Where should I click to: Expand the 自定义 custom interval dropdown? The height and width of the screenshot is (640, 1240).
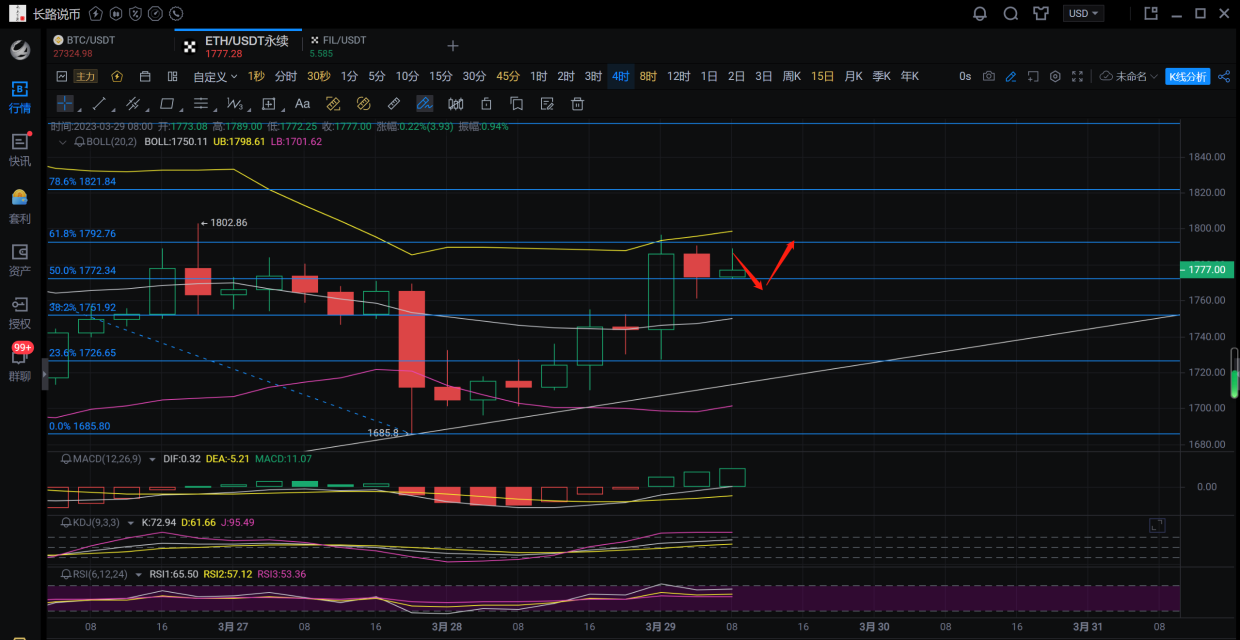click(215, 77)
